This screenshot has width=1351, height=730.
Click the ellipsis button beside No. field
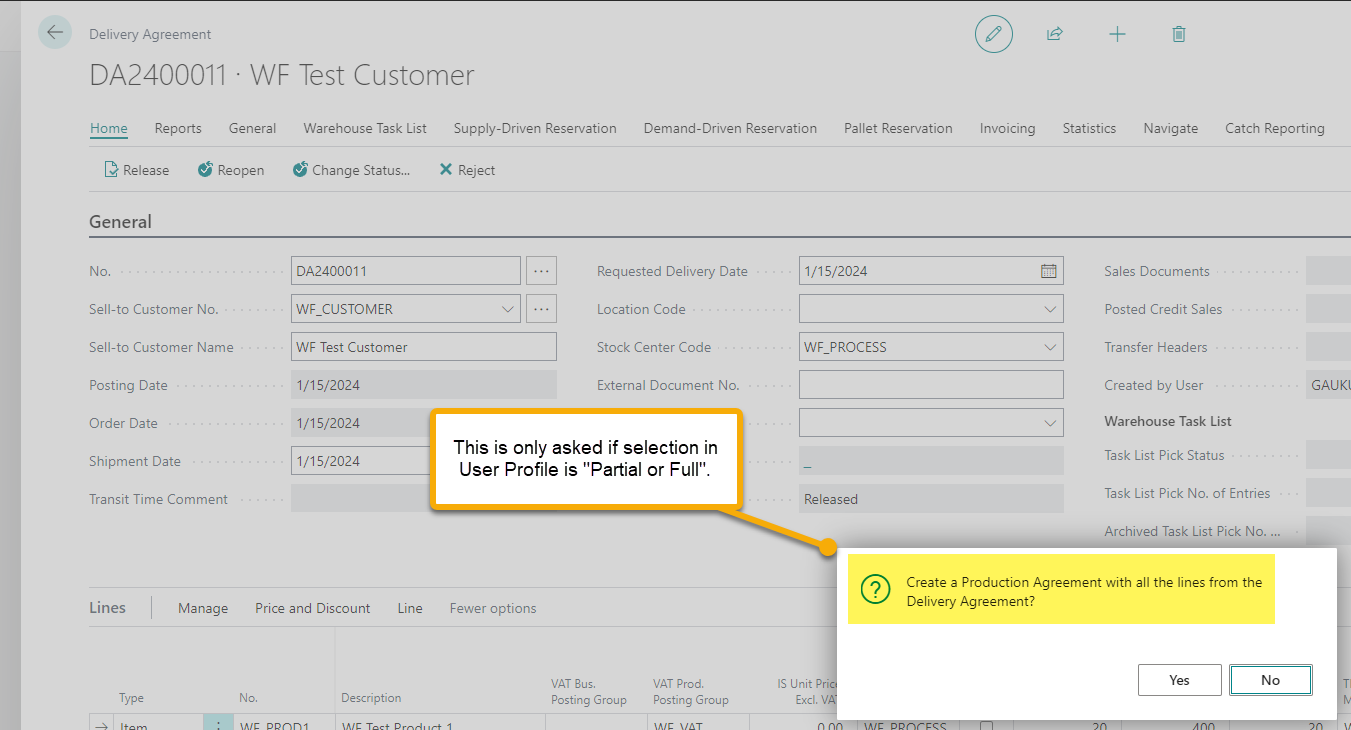541,271
